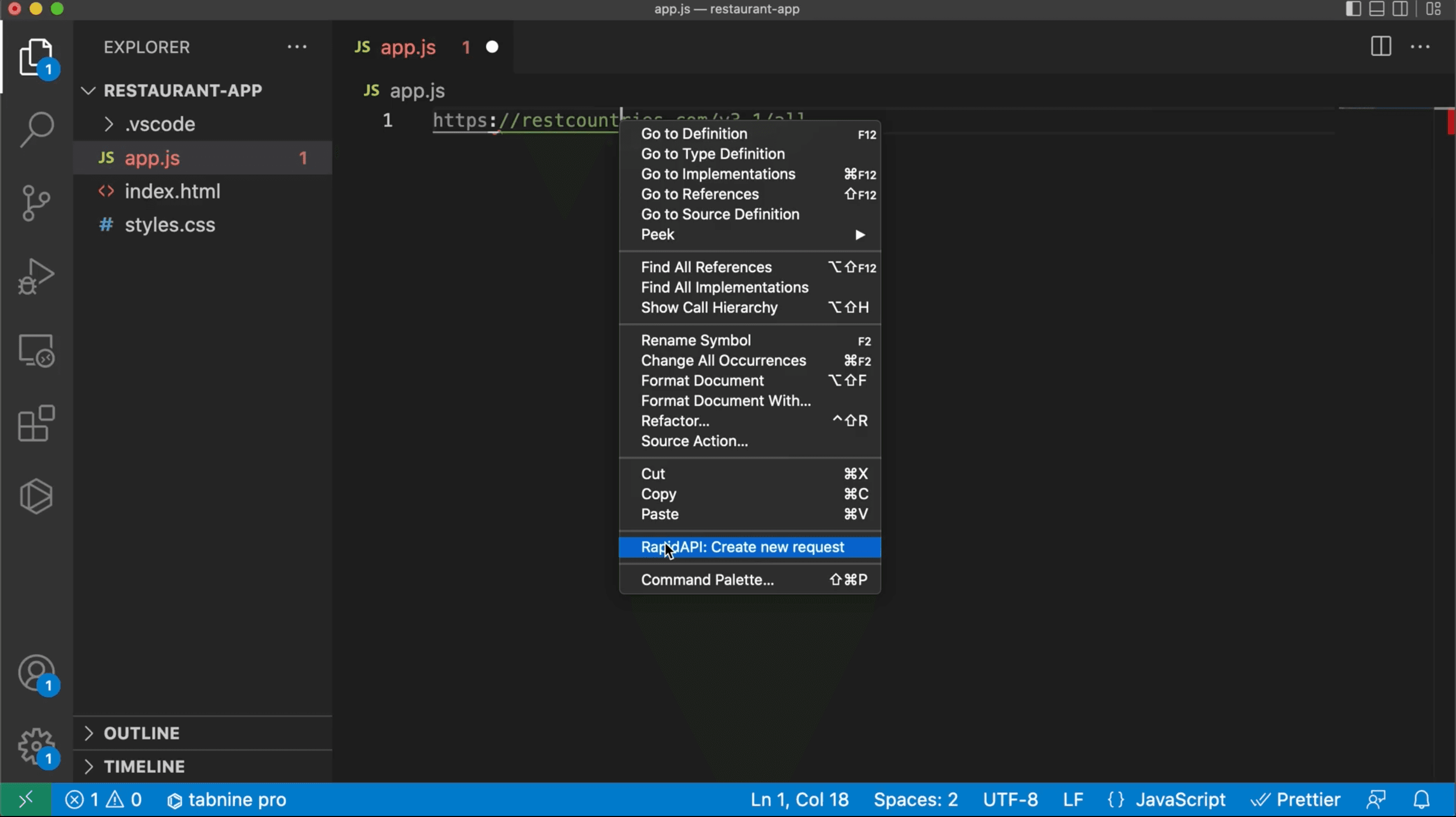
Task: Open the RapidAPI Client view icon
Action: pyautogui.click(x=36, y=496)
